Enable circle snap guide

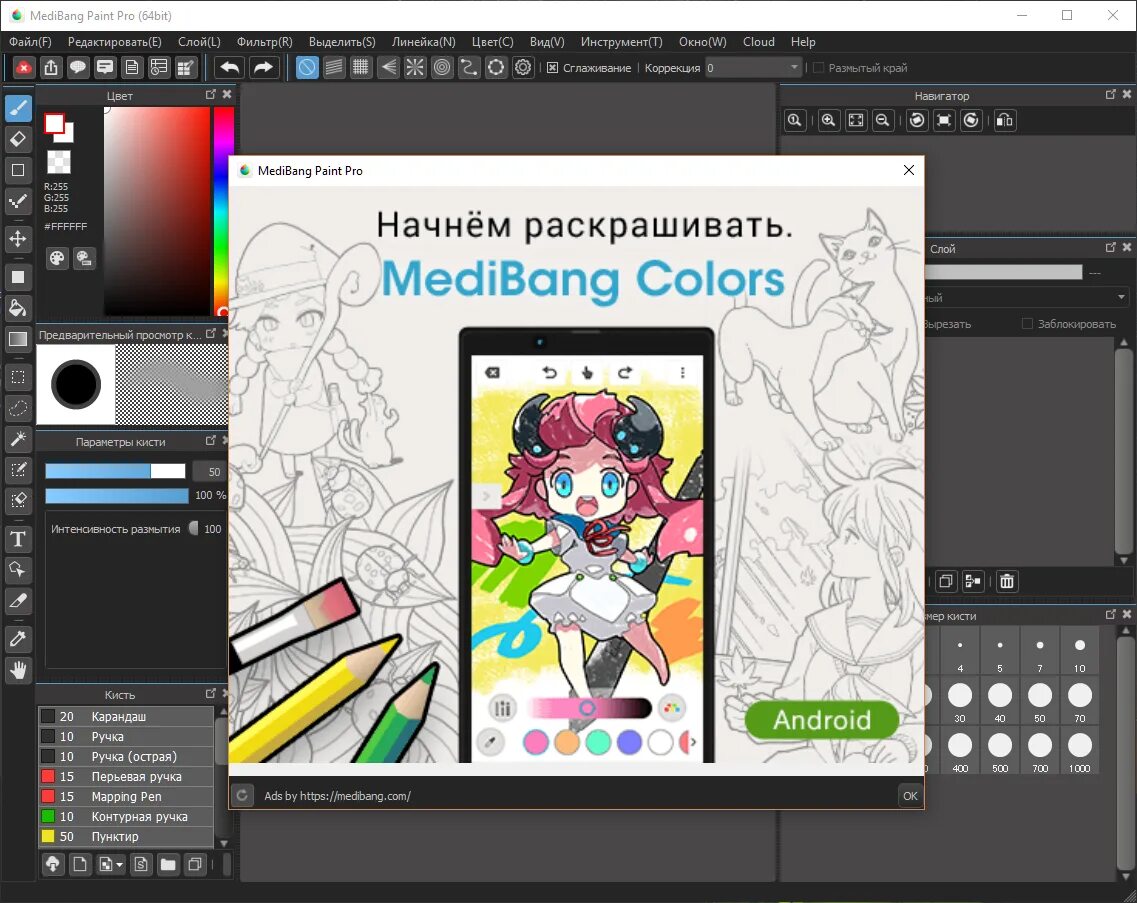(442, 67)
